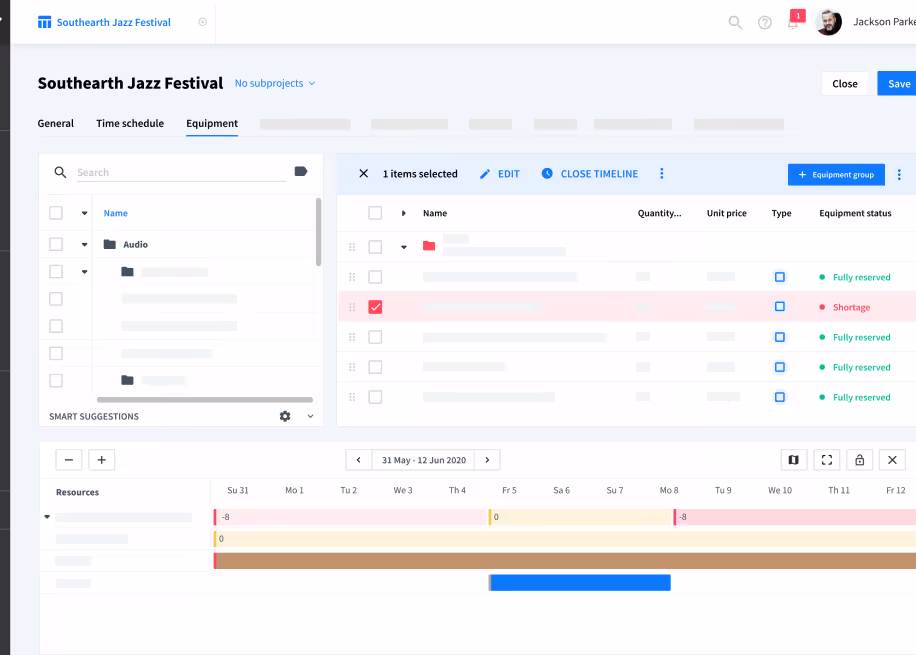Expand the dropdown arrow next to Name in tree
Image resolution: width=916 pixels, height=655 pixels.
click(x=85, y=213)
